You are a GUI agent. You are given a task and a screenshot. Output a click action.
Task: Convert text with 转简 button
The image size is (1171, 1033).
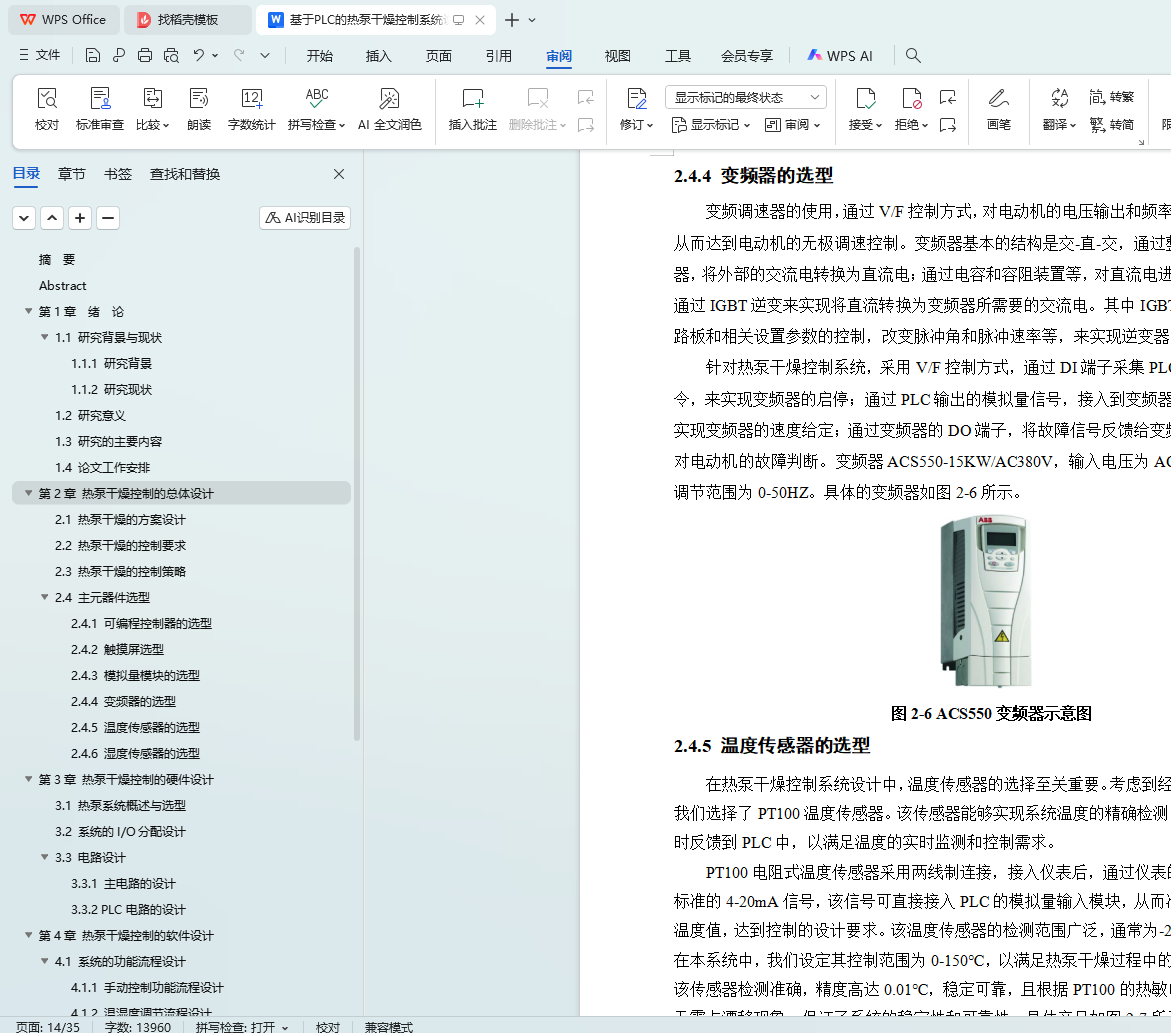pos(1111,125)
